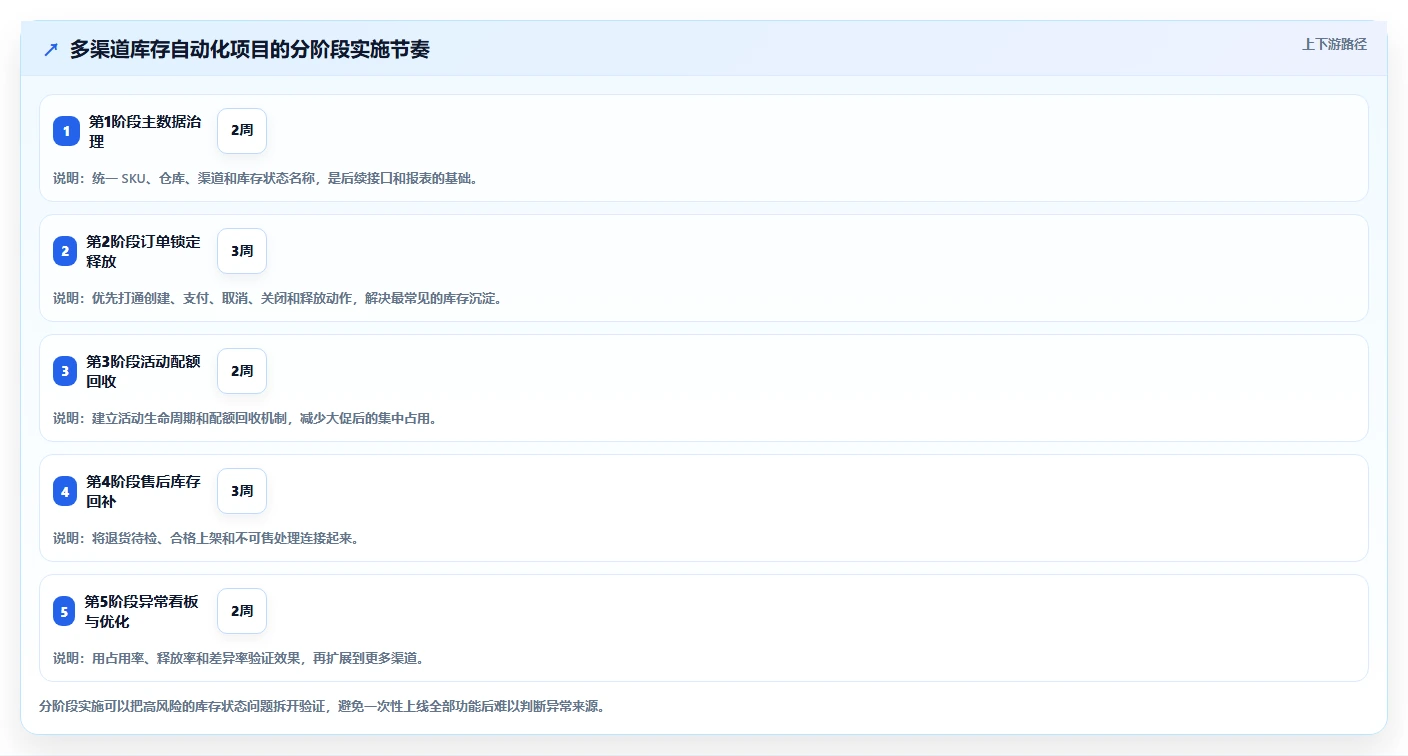Viewport: 1408px width, 756px height.
Task: Click the diagonal arrow icon beside the title
Action: click(x=51, y=49)
